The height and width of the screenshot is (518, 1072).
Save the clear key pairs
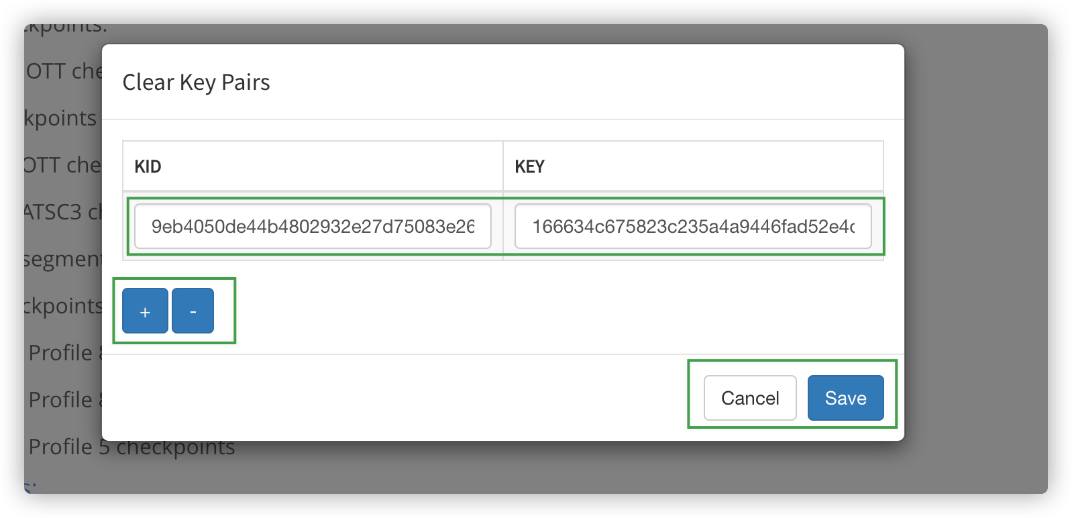pos(845,398)
